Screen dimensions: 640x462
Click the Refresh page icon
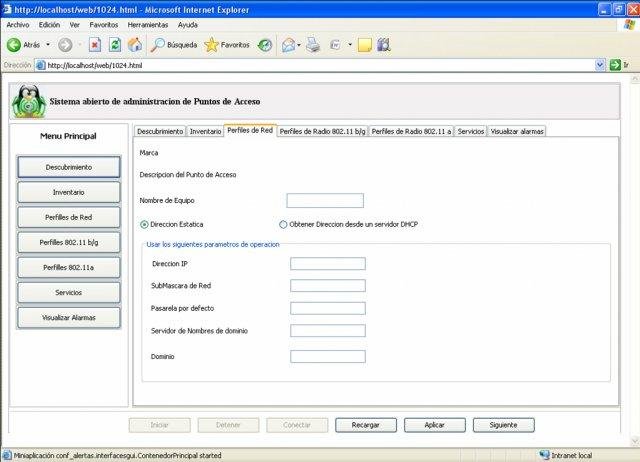115,44
